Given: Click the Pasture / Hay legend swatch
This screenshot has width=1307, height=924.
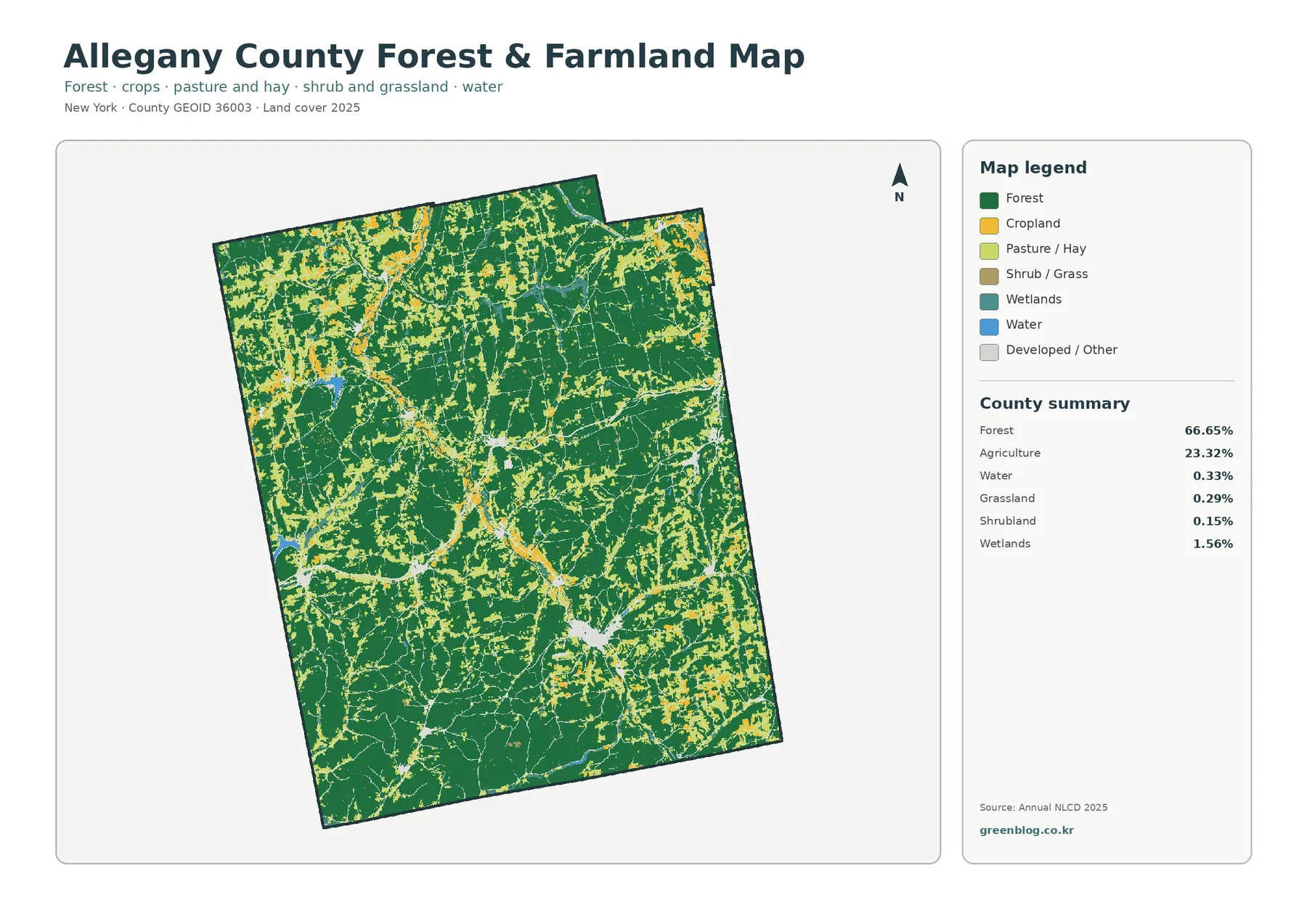Looking at the screenshot, I should [989, 251].
